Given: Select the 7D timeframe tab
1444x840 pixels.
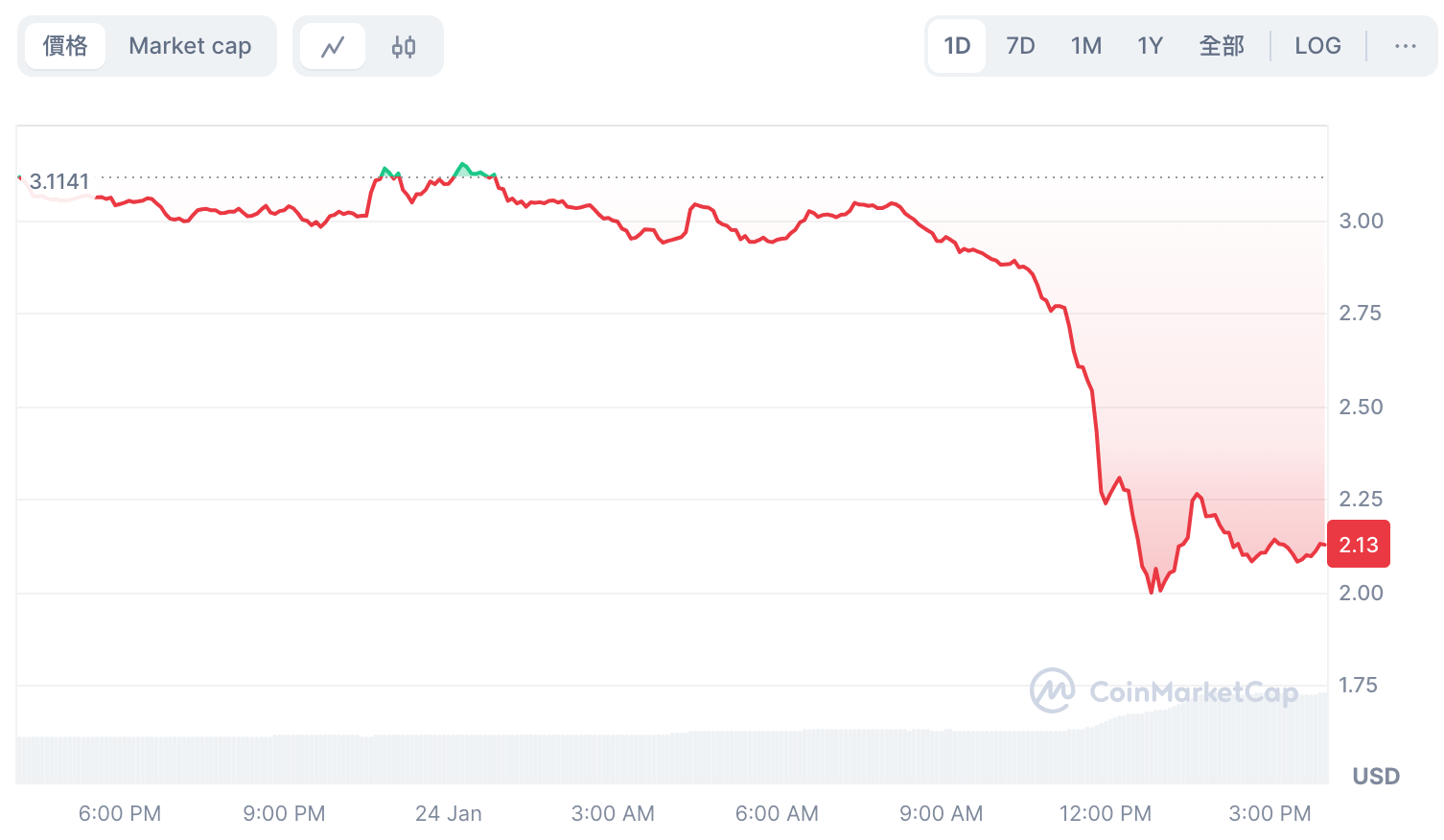Looking at the screenshot, I should [x=1019, y=45].
